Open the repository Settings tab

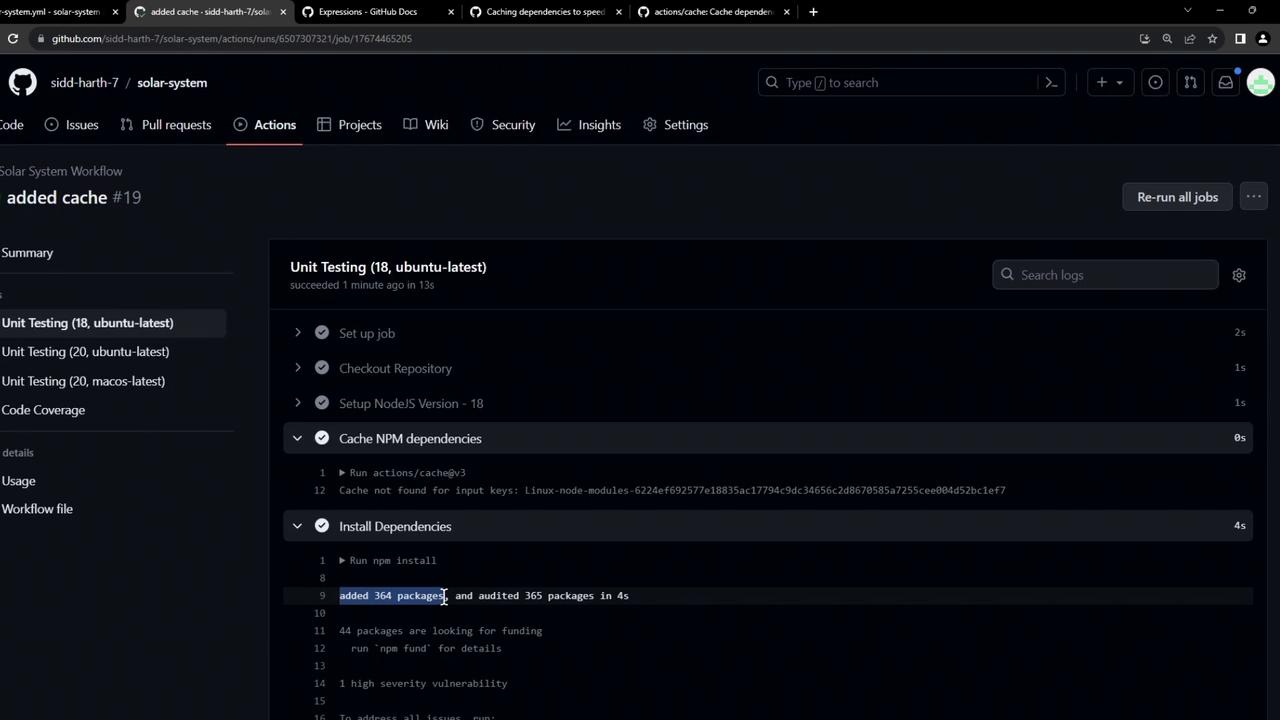tap(675, 125)
